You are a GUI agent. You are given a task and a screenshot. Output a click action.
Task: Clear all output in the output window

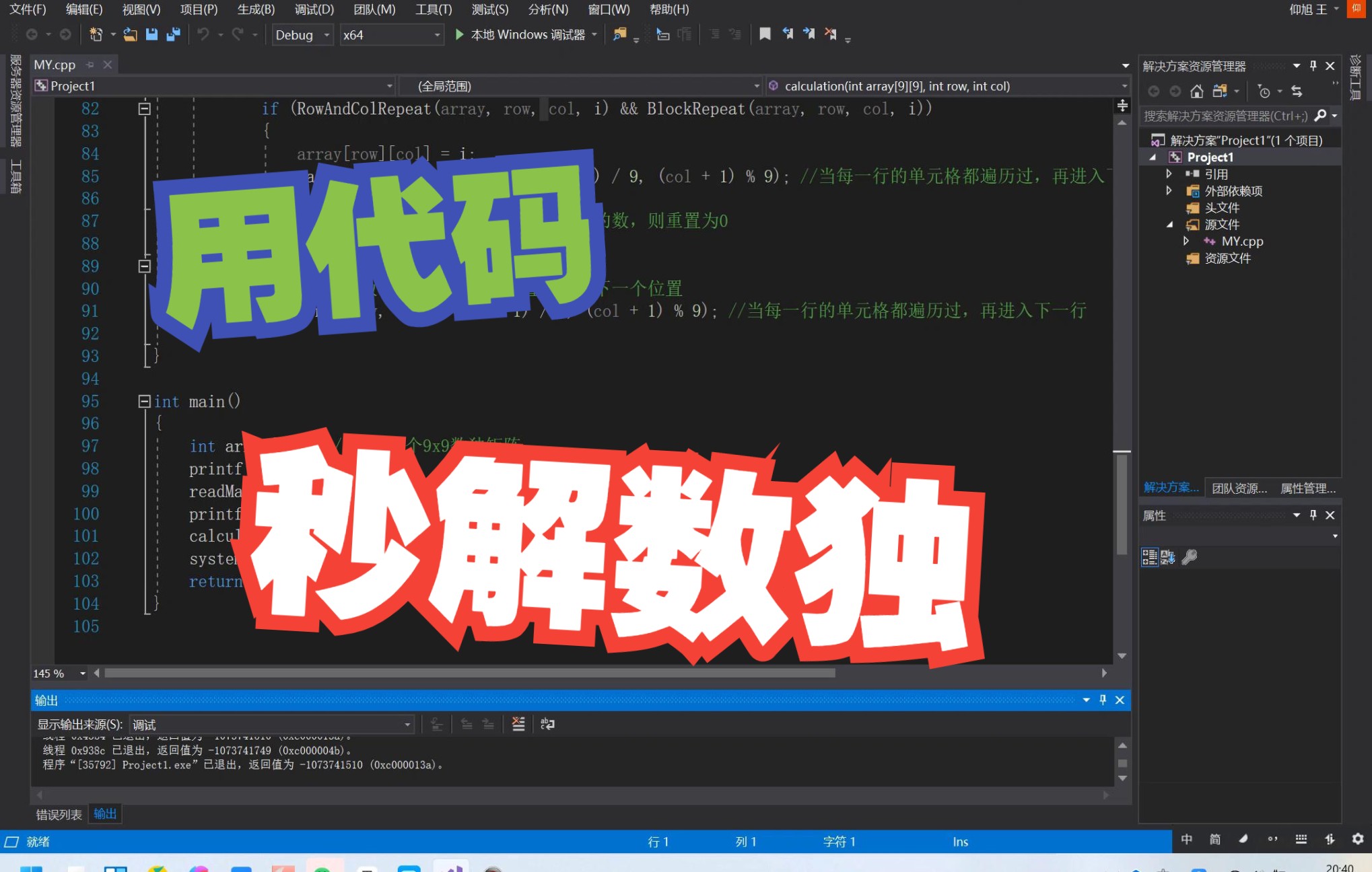(518, 723)
